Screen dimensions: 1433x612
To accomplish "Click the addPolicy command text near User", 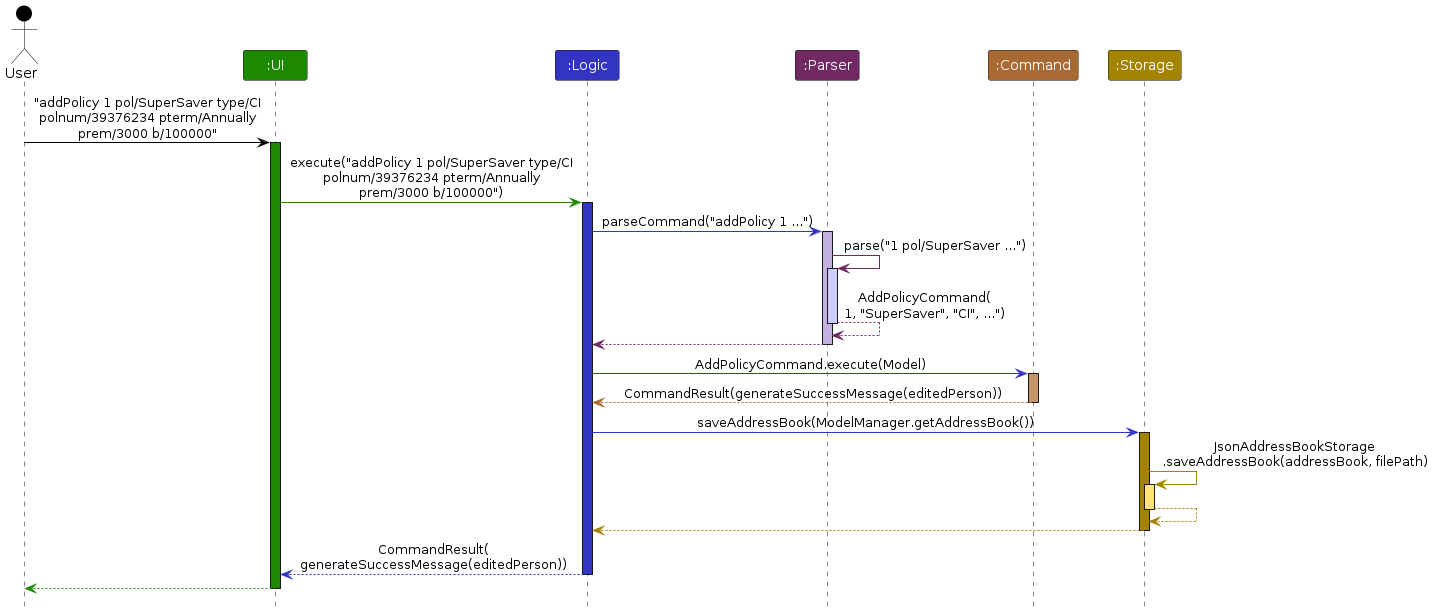I will [148, 118].
